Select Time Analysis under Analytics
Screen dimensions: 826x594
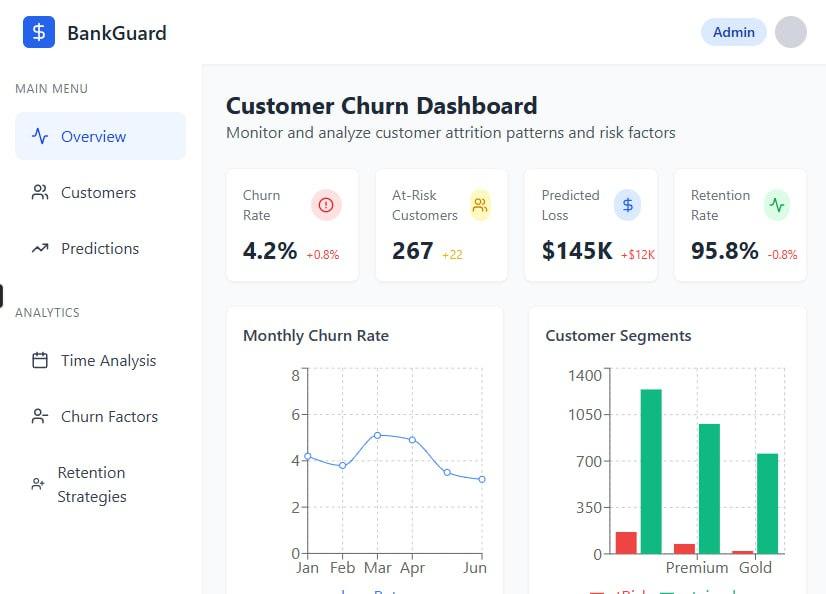click(x=101, y=360)
